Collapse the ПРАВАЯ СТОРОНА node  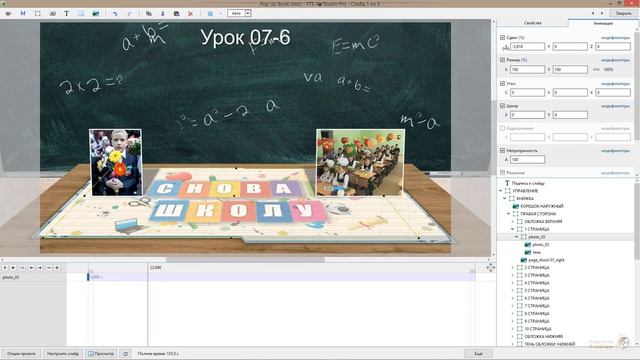[x=509, y=214]
